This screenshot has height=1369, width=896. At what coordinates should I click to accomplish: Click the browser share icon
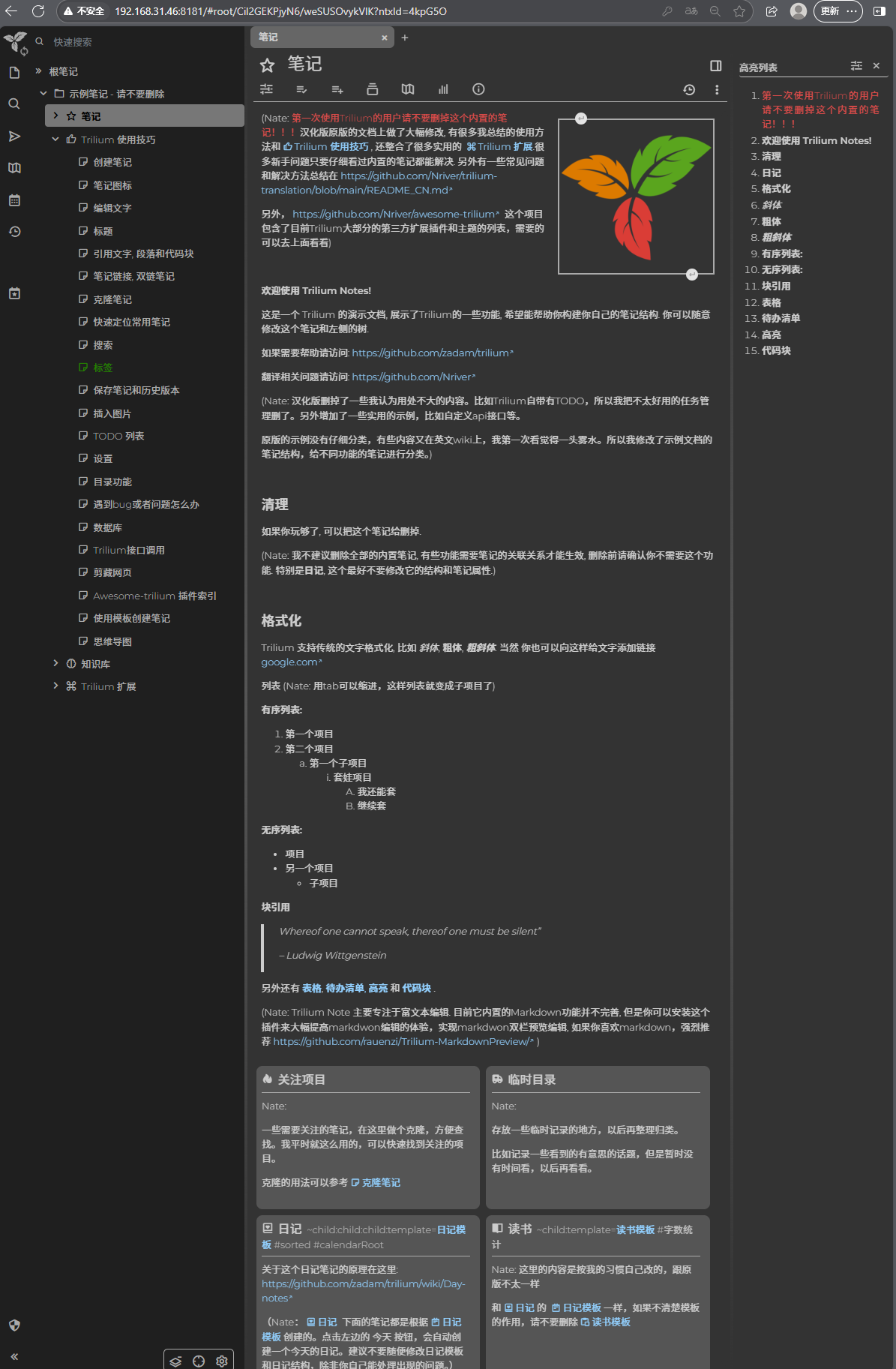point(772,11)
